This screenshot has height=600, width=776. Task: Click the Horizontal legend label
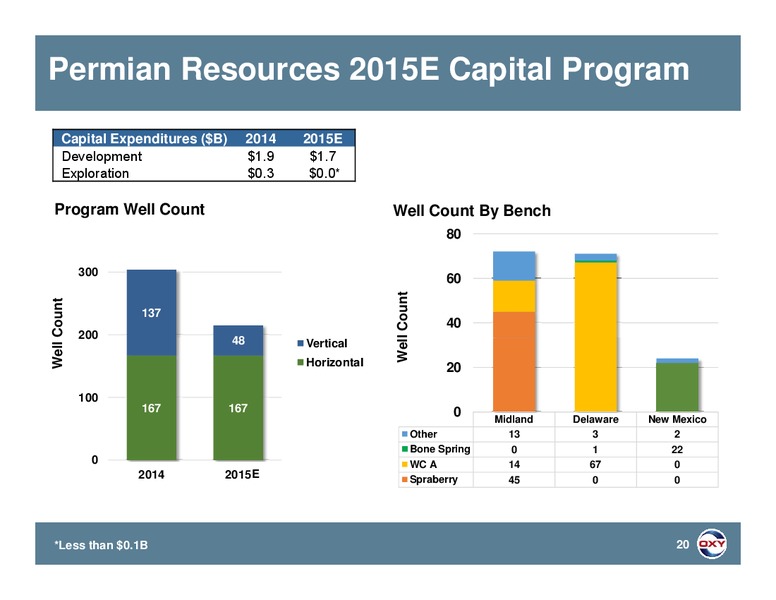[x=335, y=362]
